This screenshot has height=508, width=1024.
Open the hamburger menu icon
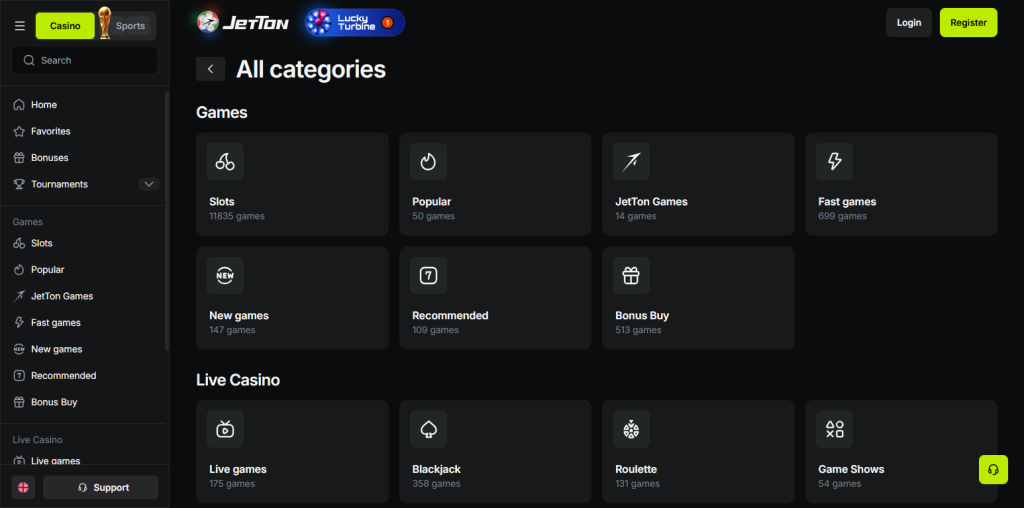[20, 26]
